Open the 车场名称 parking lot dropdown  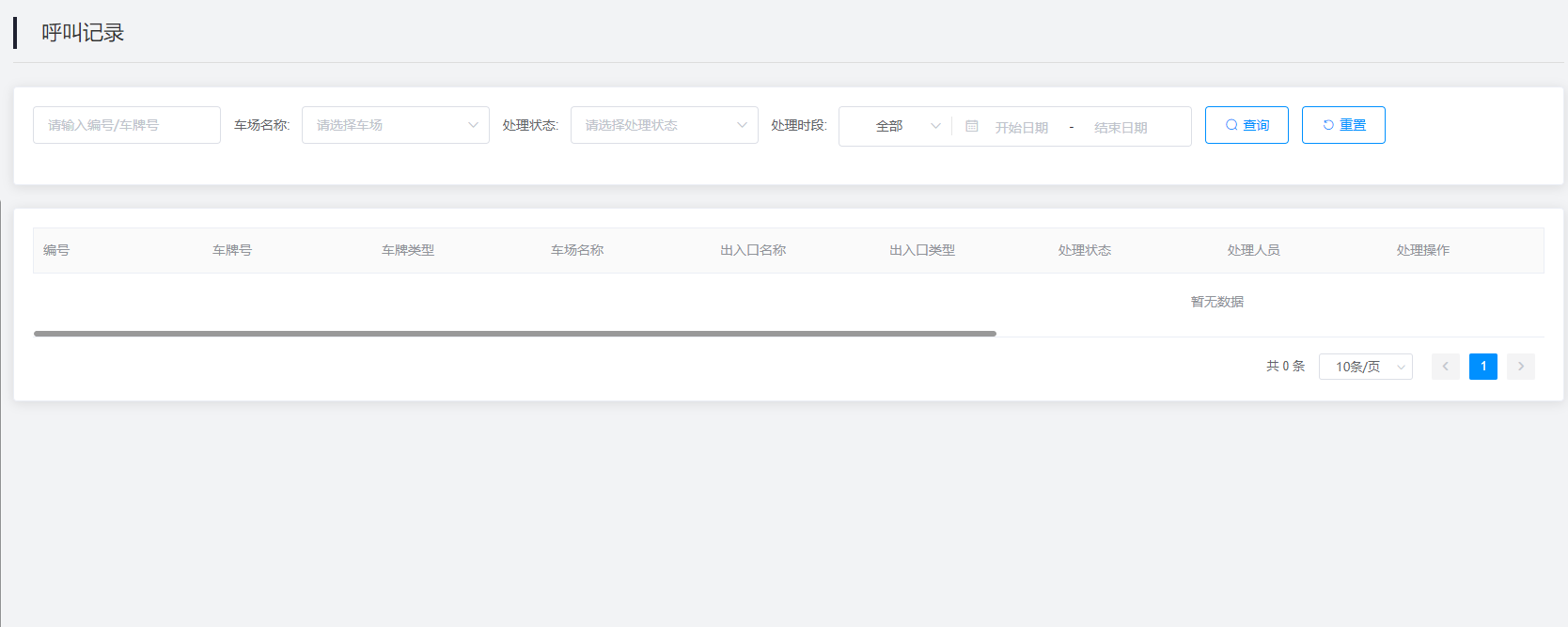click(x=395, y=125)
